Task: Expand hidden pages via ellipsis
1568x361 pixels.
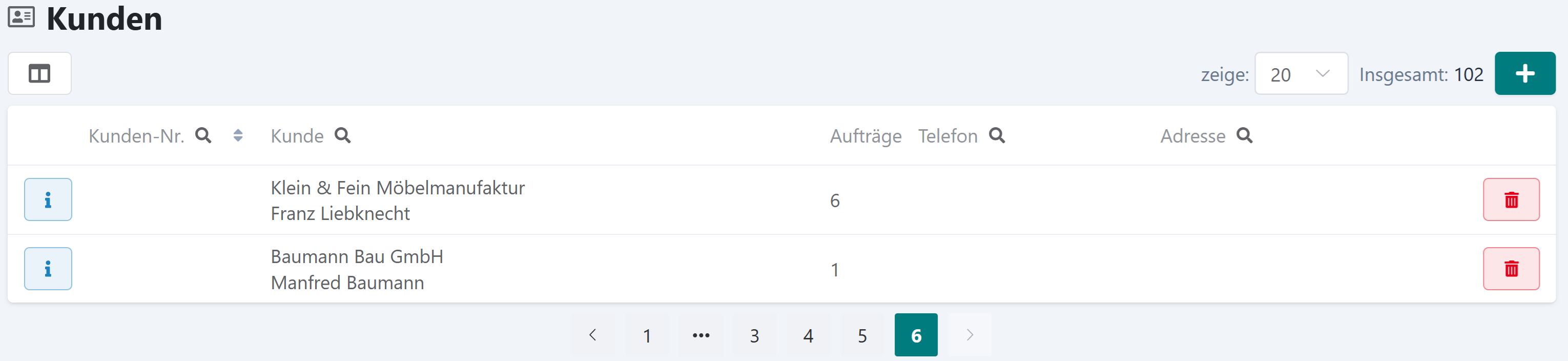Action: (700, 335)
